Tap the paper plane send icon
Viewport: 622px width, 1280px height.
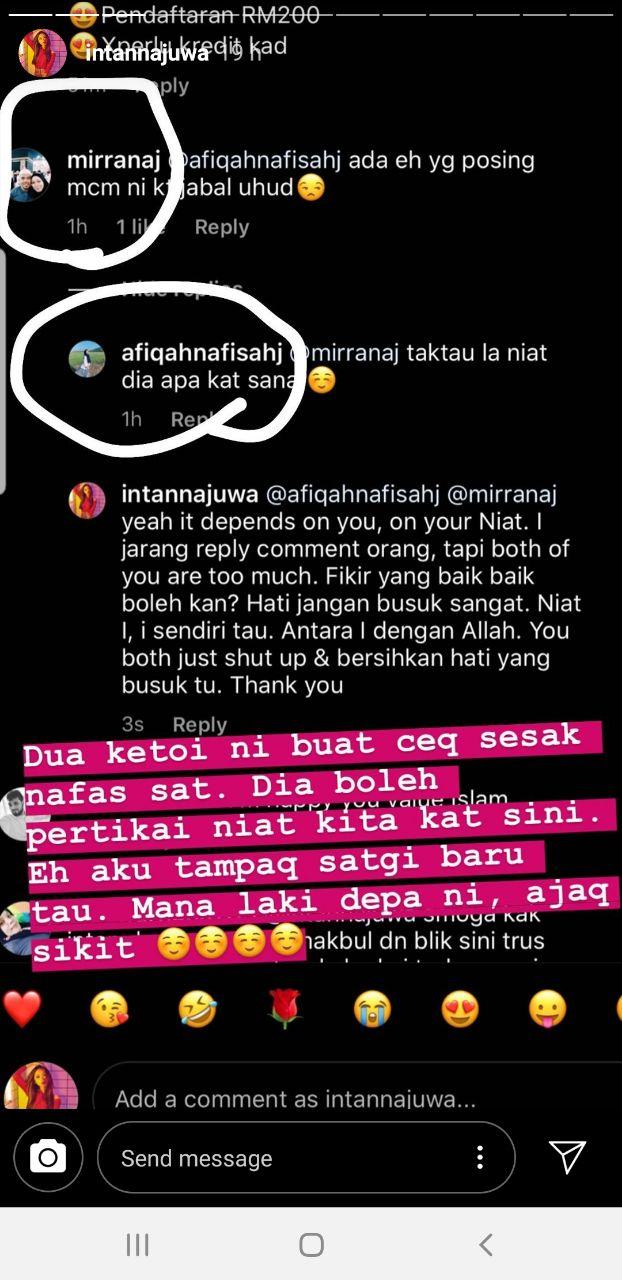tap(567, 1157)
